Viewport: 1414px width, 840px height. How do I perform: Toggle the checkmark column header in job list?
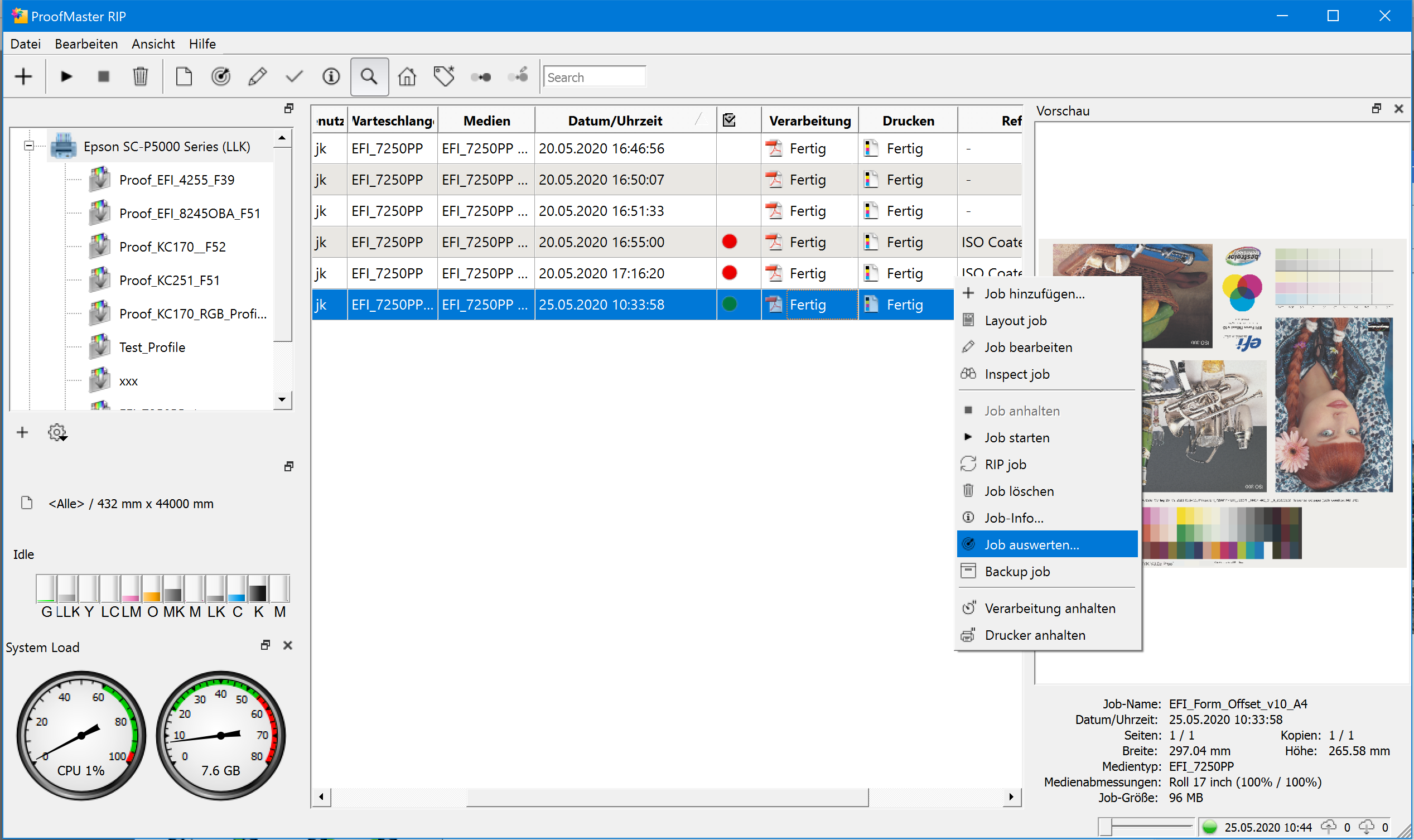click(x=729, y=120)
